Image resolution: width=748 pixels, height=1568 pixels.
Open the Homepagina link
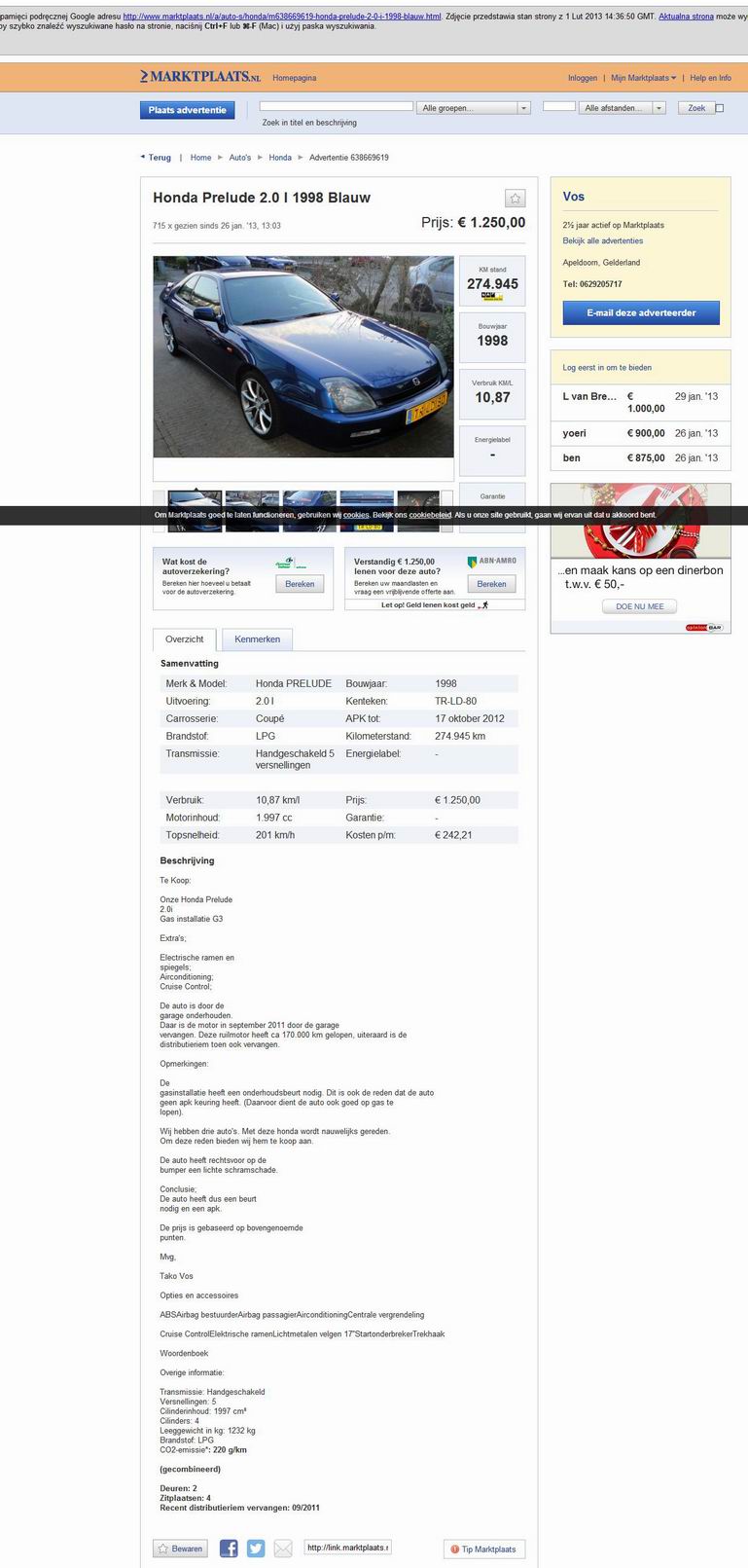click(294, 78)
